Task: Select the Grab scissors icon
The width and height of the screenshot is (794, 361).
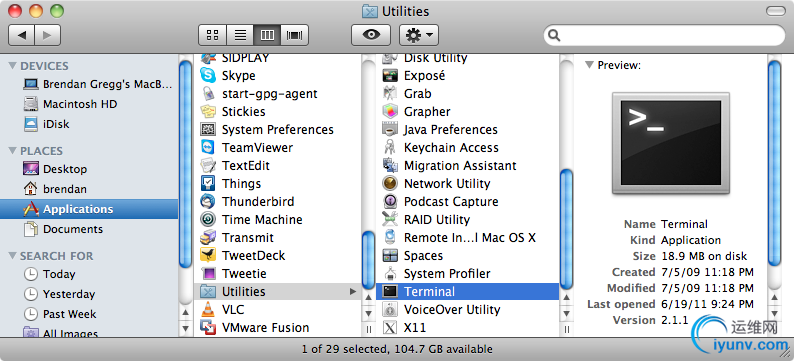Action: (x=390, y=94)
